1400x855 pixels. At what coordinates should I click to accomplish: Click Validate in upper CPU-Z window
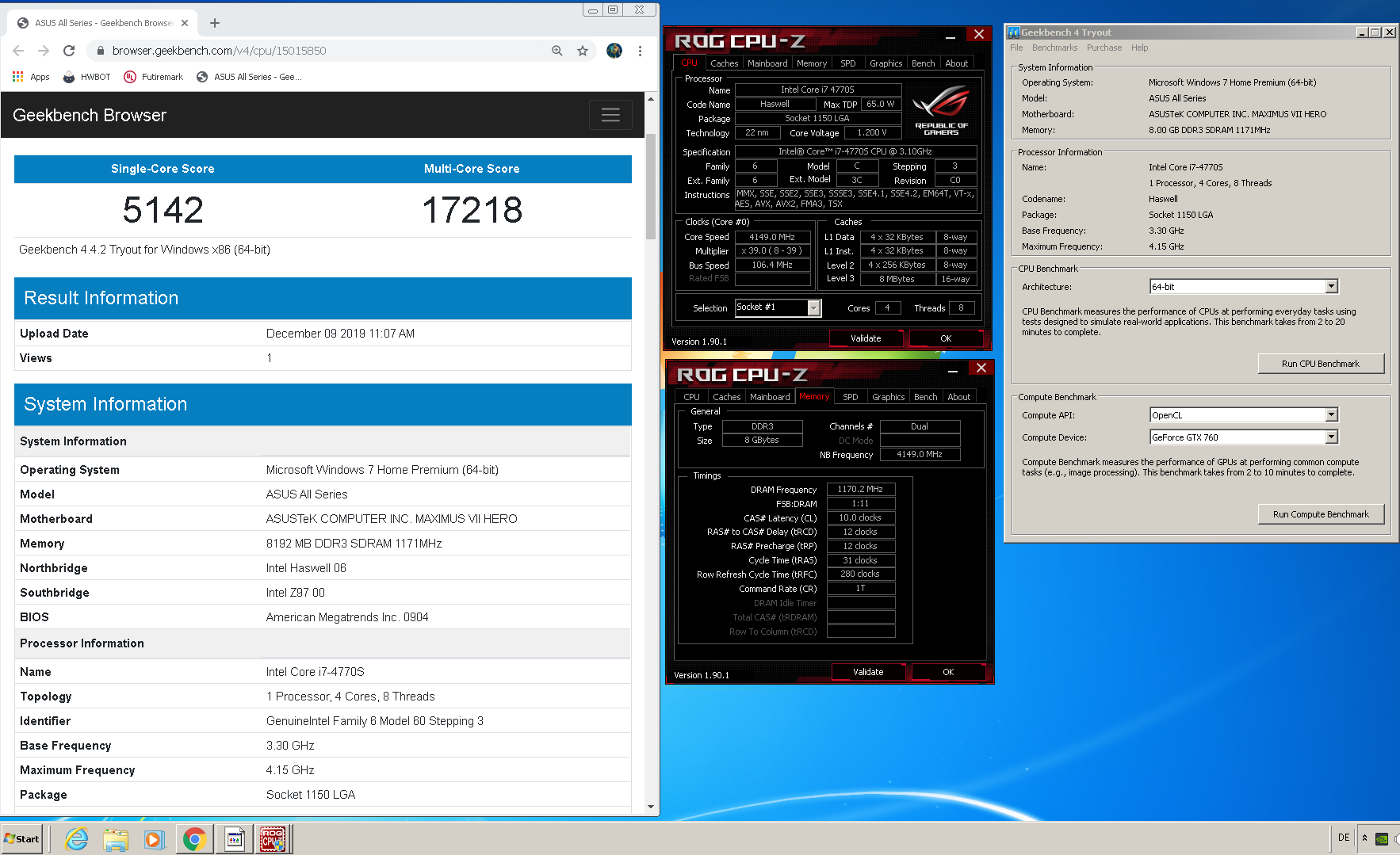pyautogui.click(x=866, y=338)
